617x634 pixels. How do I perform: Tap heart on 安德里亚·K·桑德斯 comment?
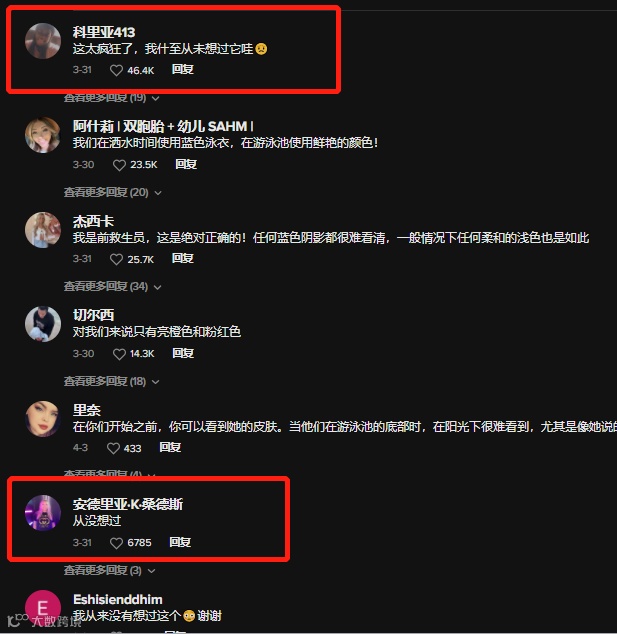point(116,543)
